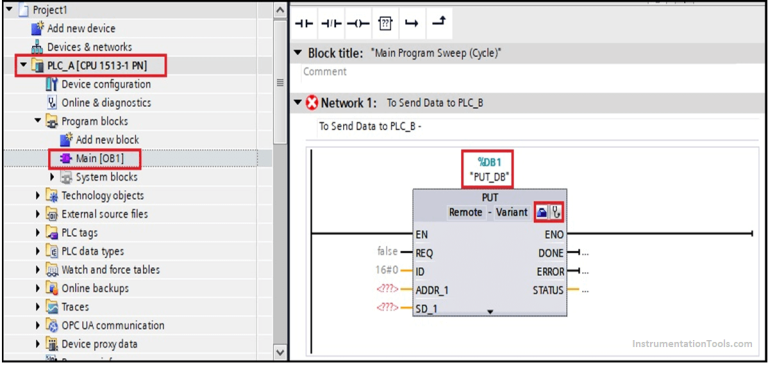Click the Devices & networks icon
This screenshot has height=365, width=768.
click(37, 47)
